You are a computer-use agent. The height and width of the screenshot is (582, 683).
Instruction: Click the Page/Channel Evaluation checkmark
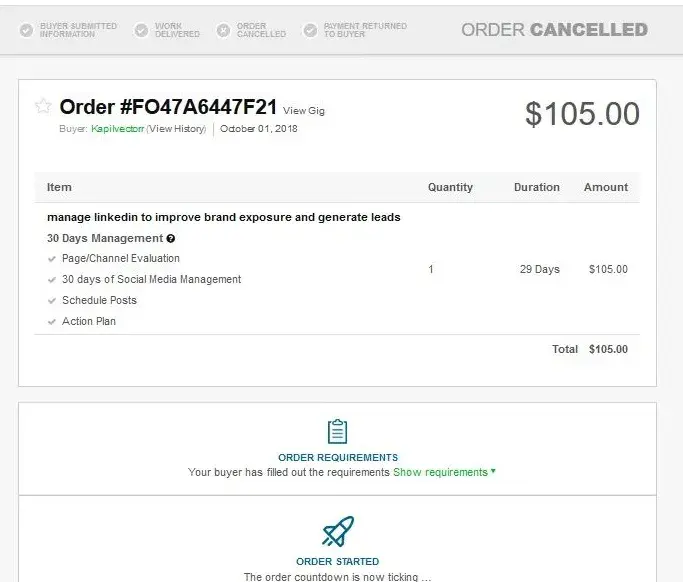click(x=52, y=259)
